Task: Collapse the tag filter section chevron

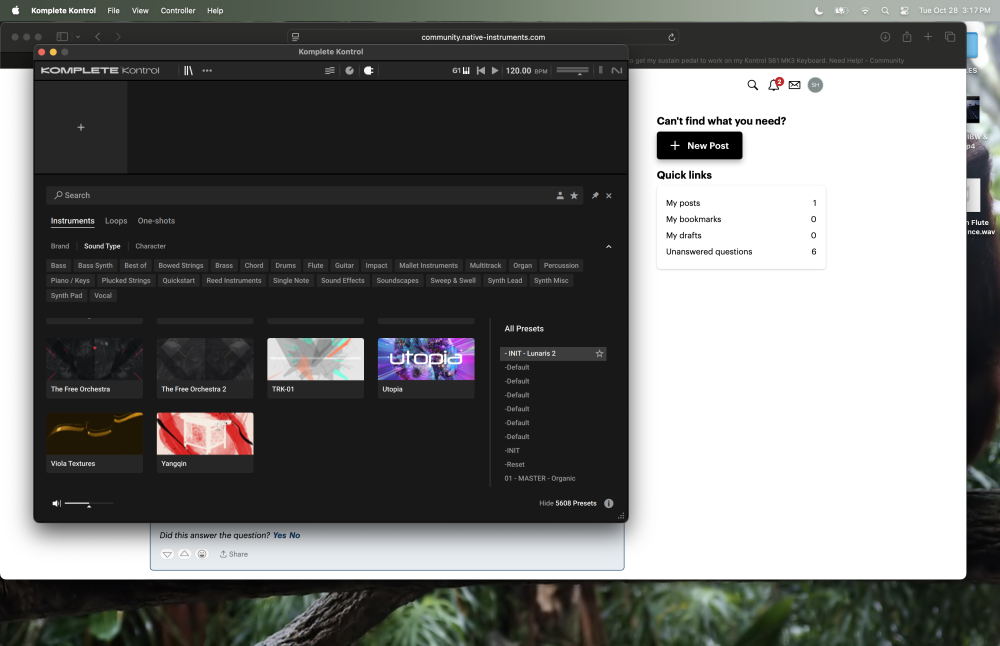Action: click(608, 247)
